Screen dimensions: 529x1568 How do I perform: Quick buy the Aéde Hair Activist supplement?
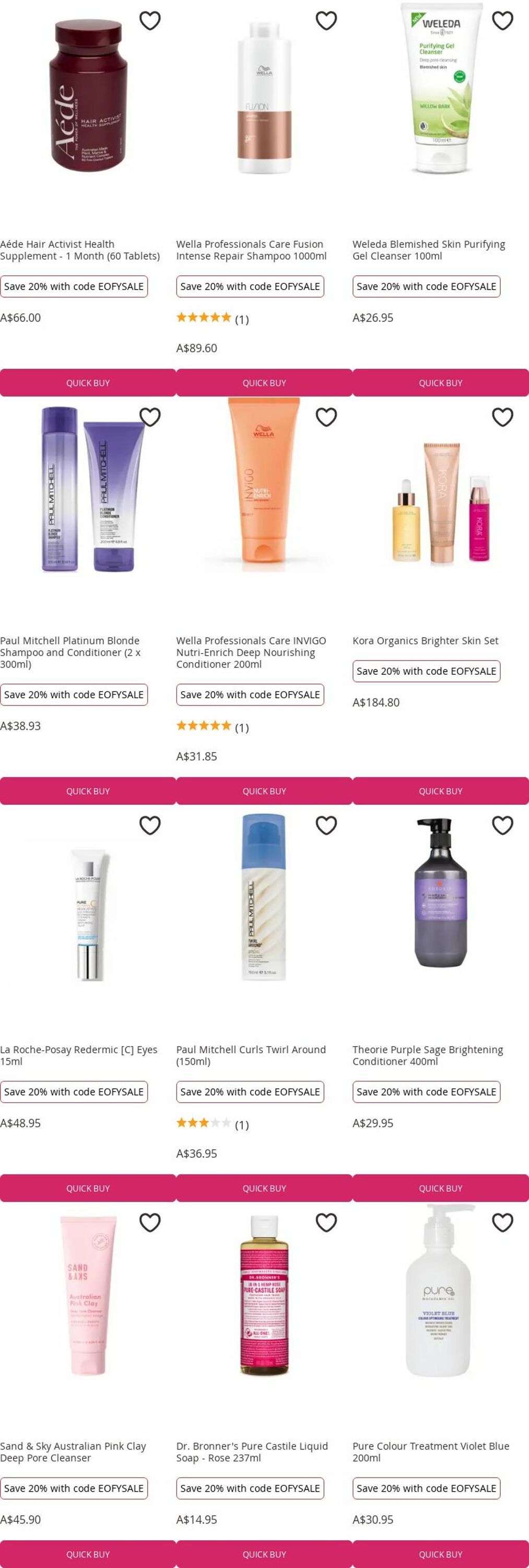coord(88,383)
